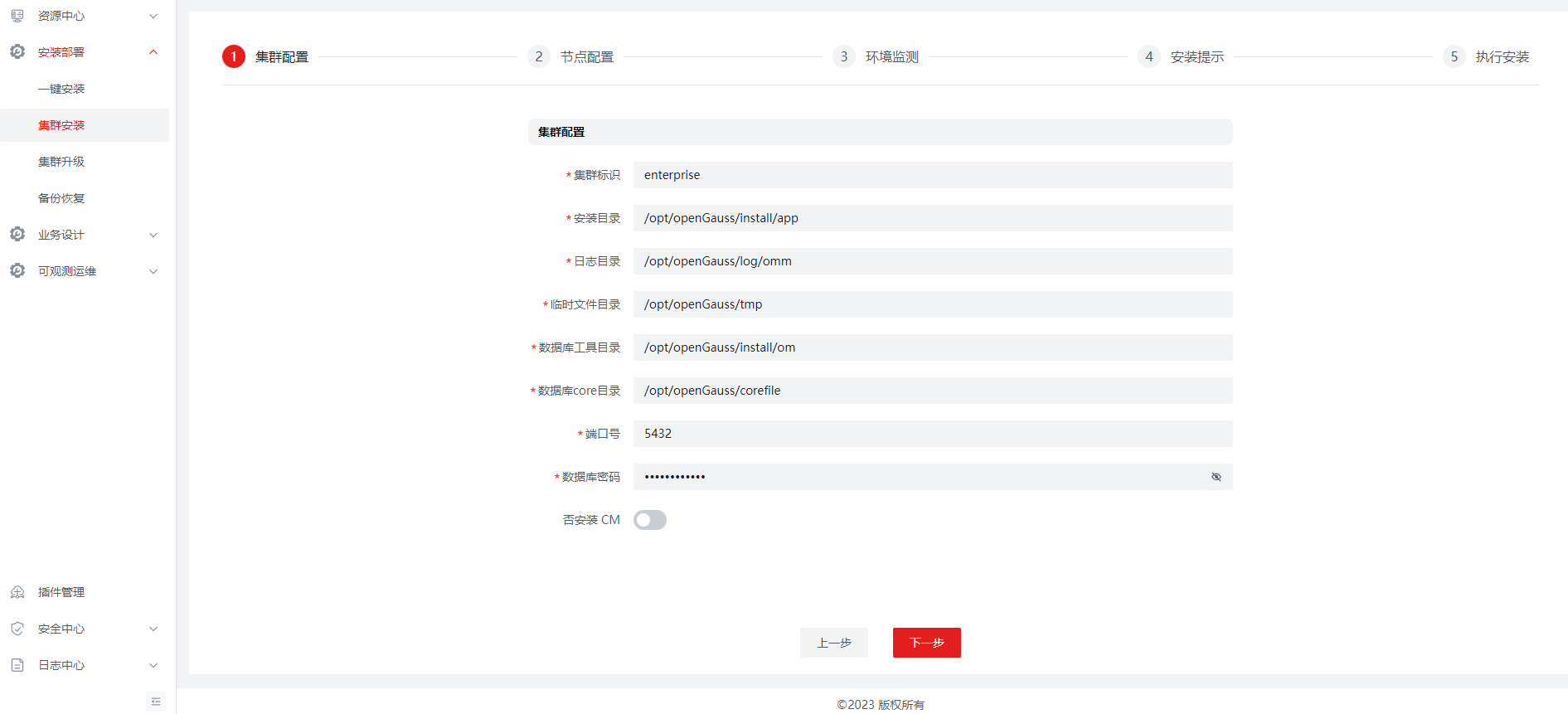Image resolution: width=1568 pixels, height=714 pixels.
Task: Click the 资源中心 sidebar icon
Action: coord(17,16)
